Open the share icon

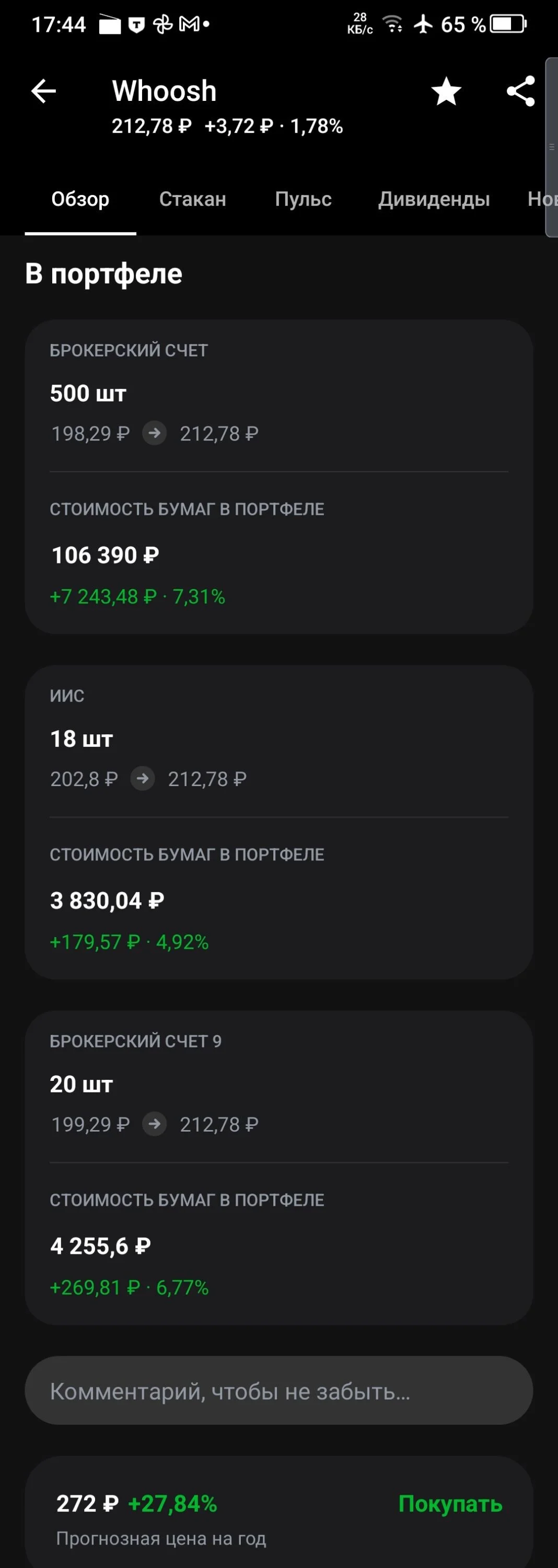521,91
